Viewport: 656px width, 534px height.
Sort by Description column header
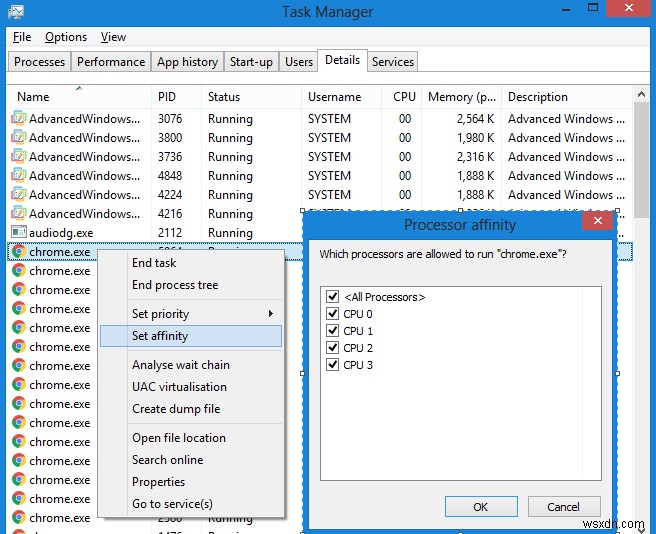coord(567,97)
